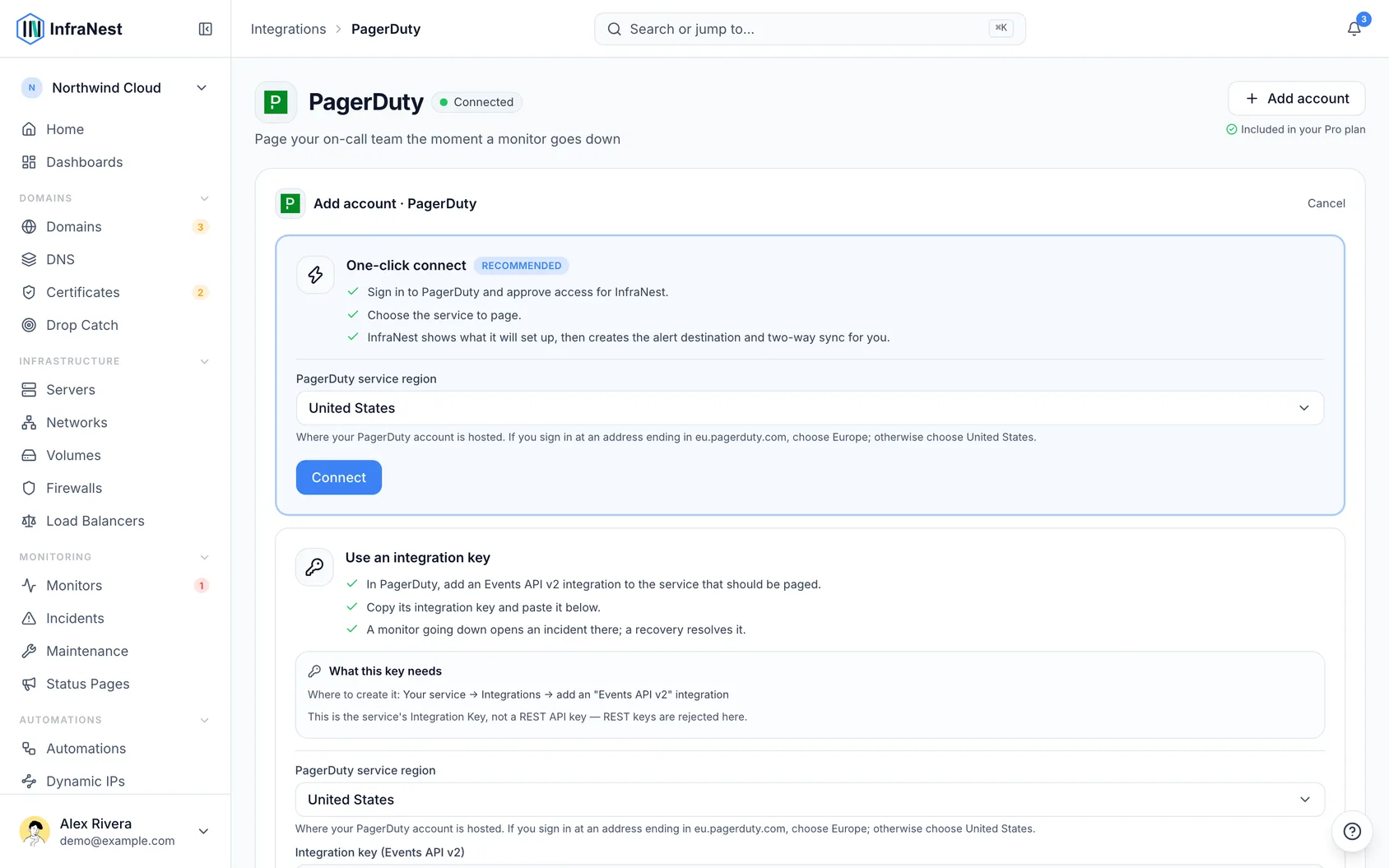Collapse the Monitoring section chevron

tap(204, 557)
